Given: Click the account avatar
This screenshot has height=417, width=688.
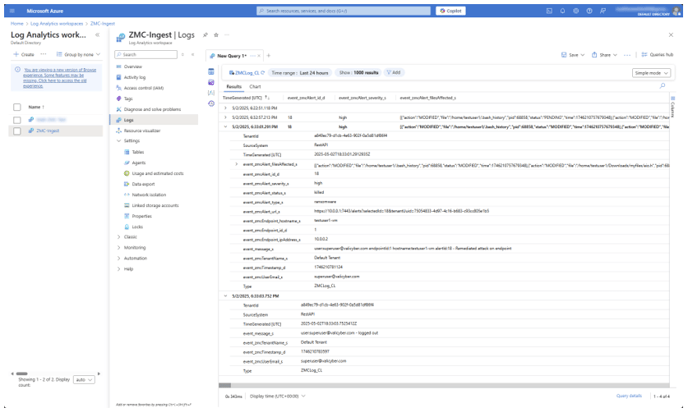Looking at the screenshot, I should point(677,11).
